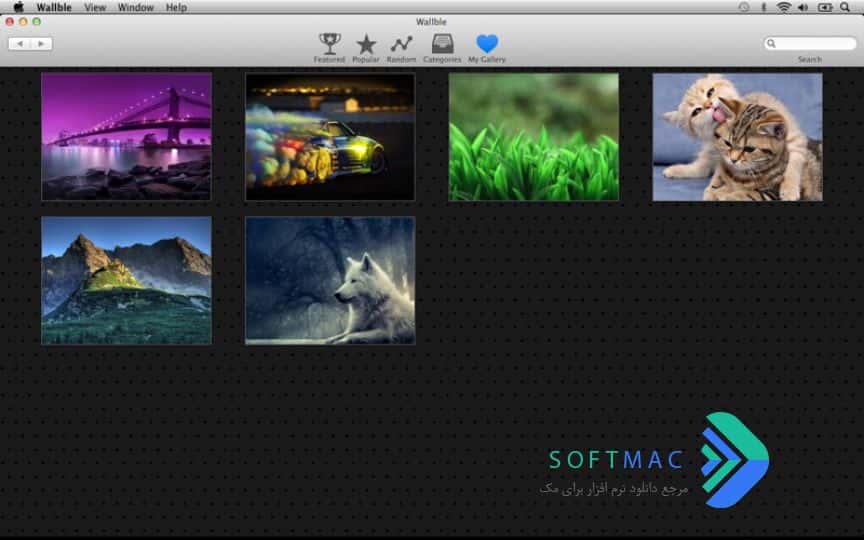864x540 pixels.
Task: Click the Spotlight magnifier in menu bar
Action: click(844, 7)
